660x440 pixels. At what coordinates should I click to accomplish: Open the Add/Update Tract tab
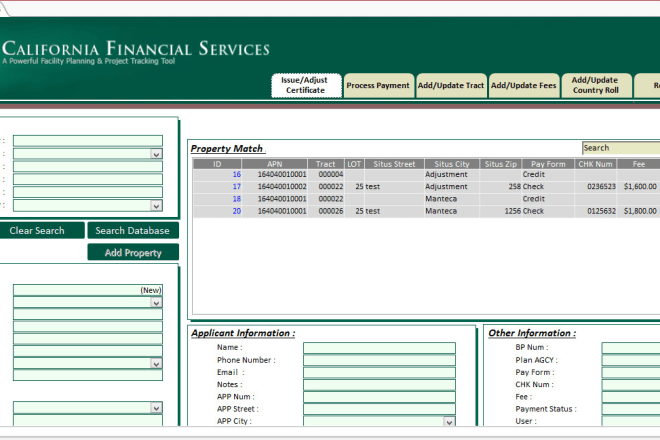tap(451, 85)
